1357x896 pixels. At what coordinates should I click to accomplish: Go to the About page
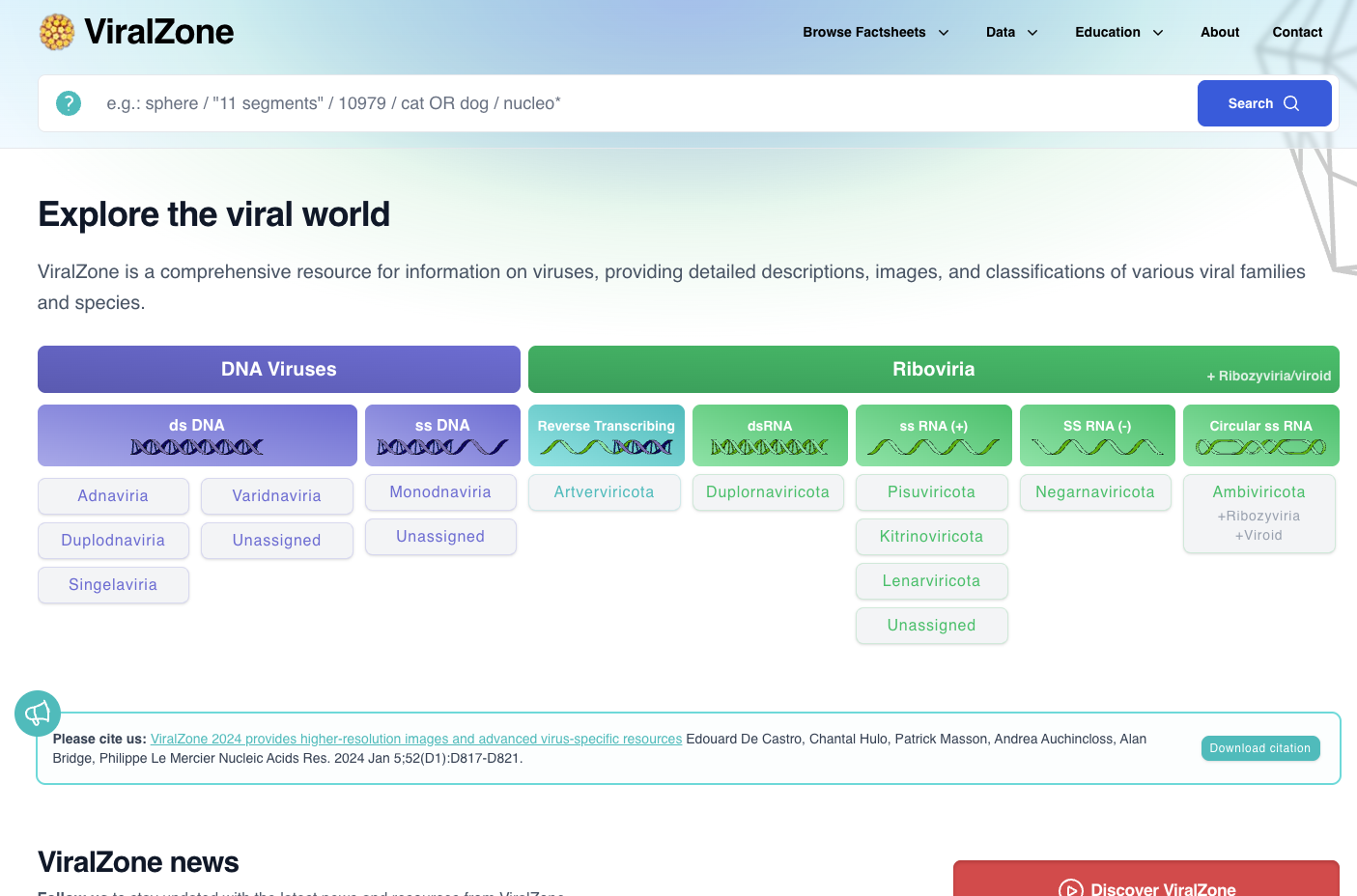1220,32
